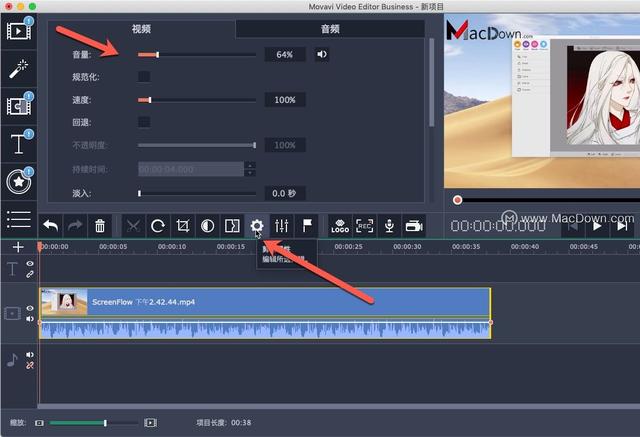Toggle link icon on titles track
The width and height of the screenshot is (640, 437).
[30, 274]
